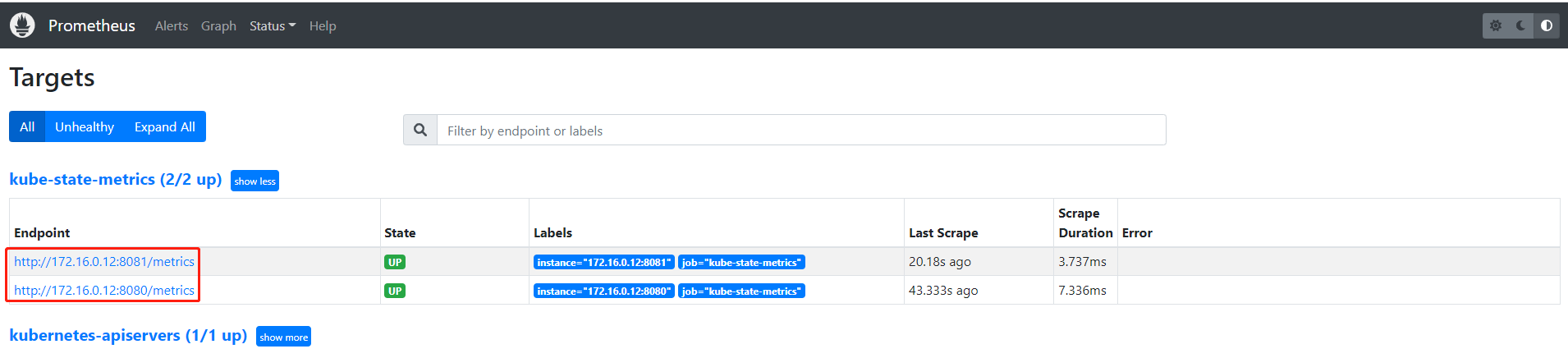This screenshot has height=358, width=1568.
Task: Click the Prometheus flame logo icon
Action: [x=22, y=25]
